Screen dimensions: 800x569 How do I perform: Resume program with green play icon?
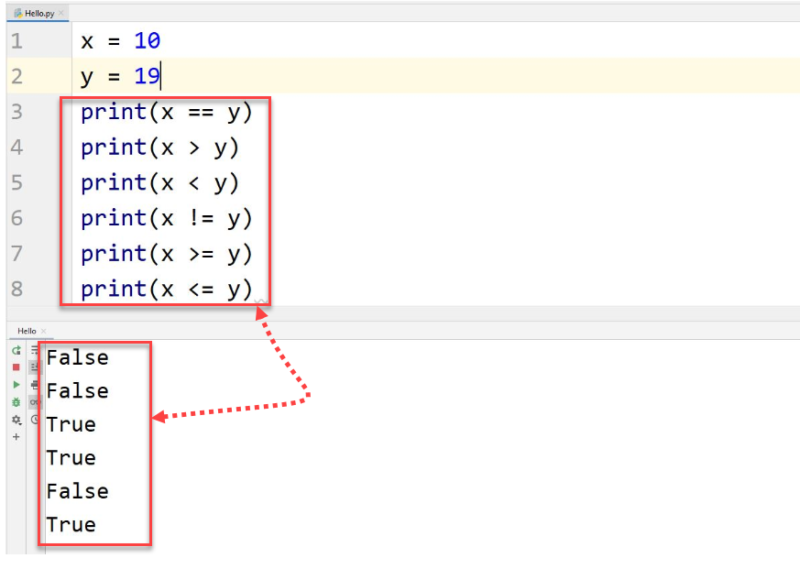pyautogui.click(x=16, y=385)
